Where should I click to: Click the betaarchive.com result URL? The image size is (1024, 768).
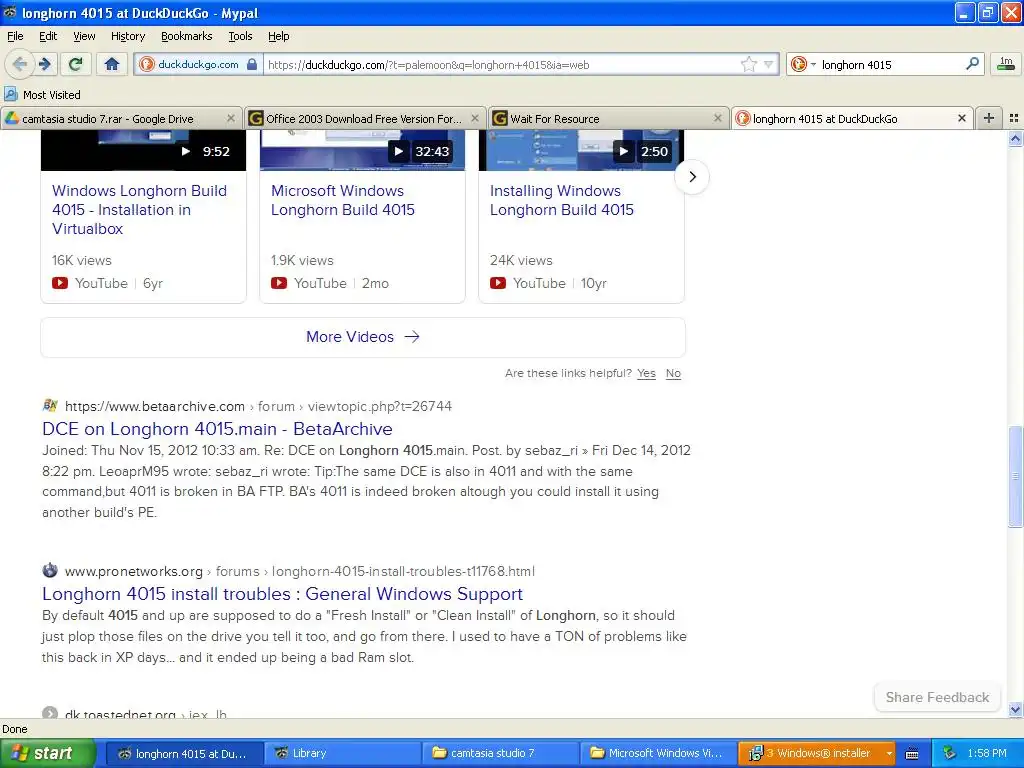coord(259,406)
